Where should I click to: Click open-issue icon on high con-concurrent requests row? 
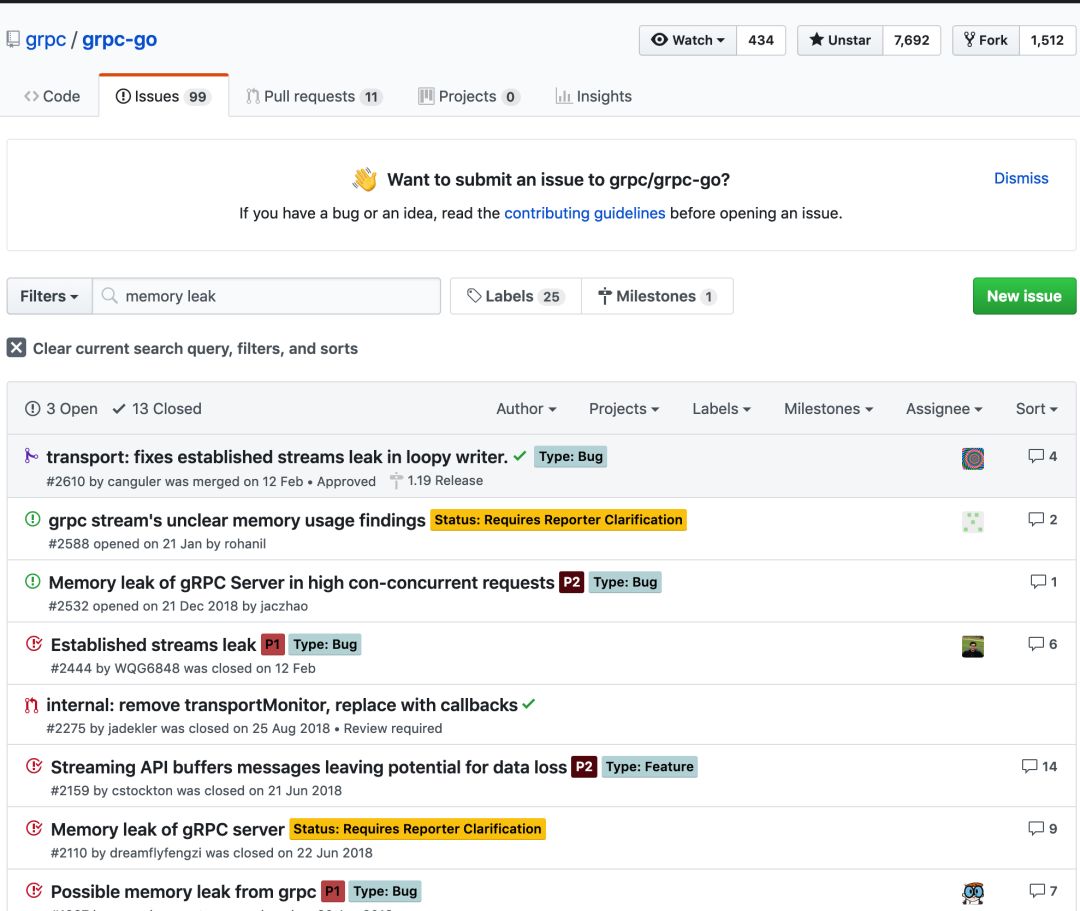tap(32, 581)
